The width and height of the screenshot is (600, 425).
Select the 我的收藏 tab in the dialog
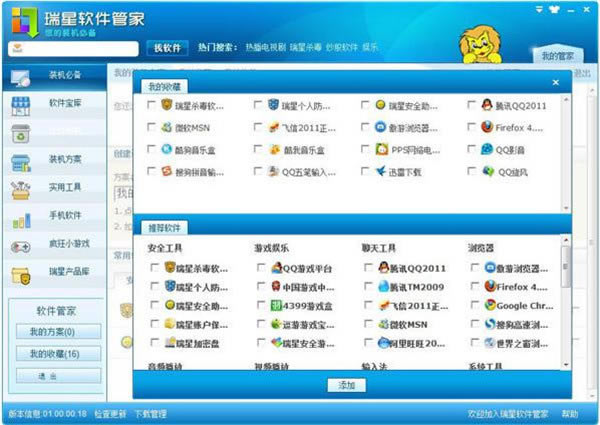pyautogui.click(x=164, y=87)
